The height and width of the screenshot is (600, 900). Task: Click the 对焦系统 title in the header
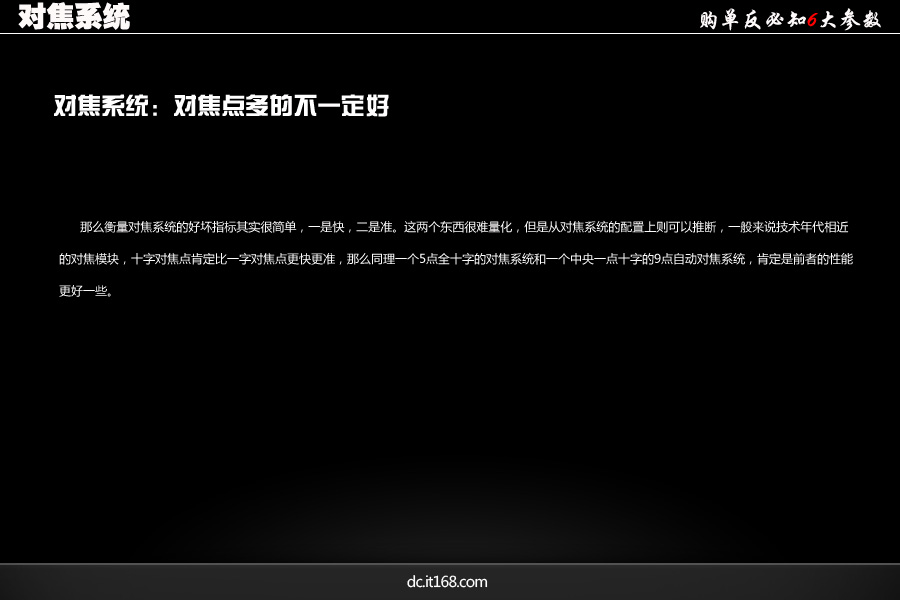click(x=74, y=17)
